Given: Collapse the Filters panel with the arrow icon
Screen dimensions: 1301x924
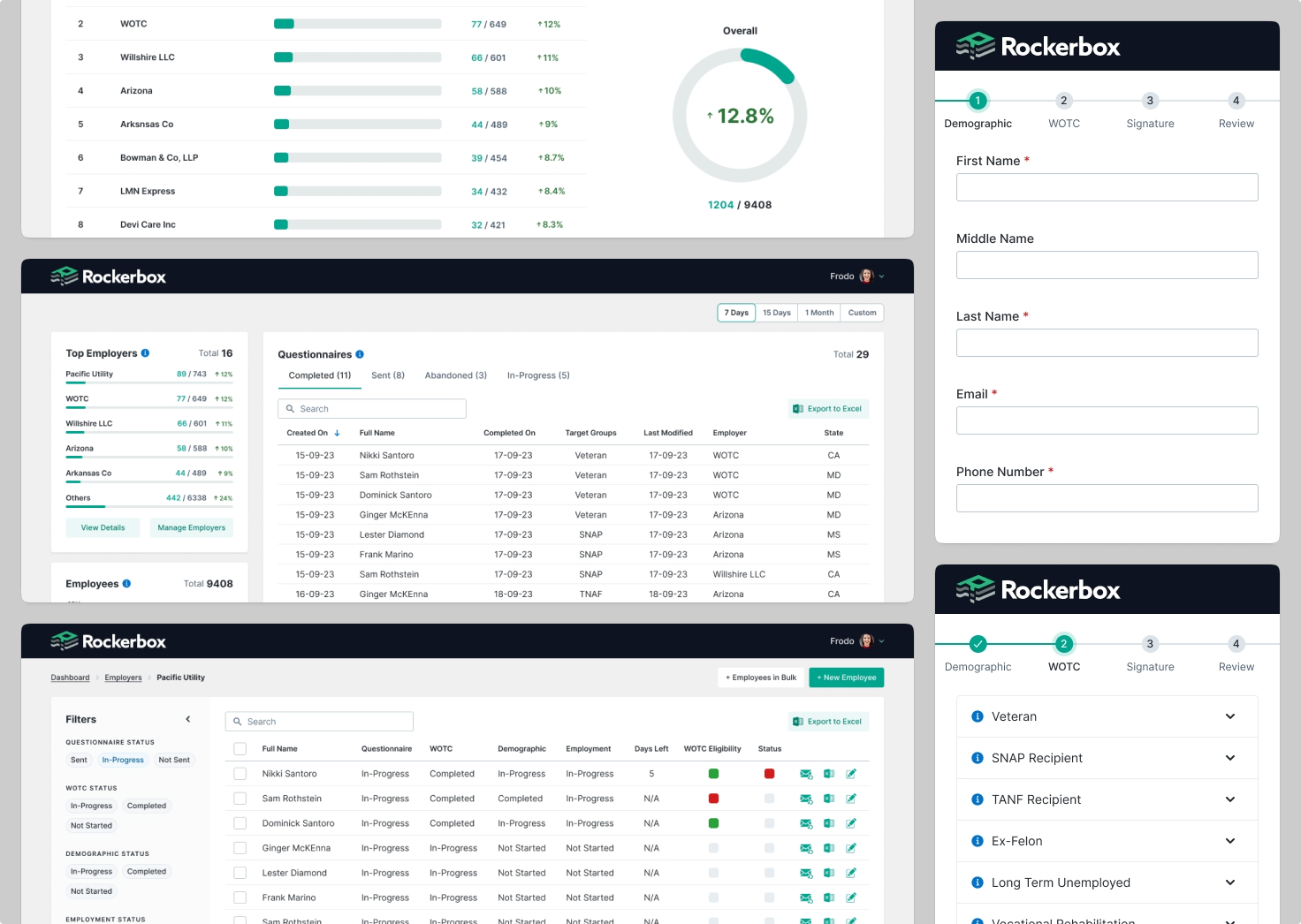Looking at the screenshot, I should coord(188,719).
